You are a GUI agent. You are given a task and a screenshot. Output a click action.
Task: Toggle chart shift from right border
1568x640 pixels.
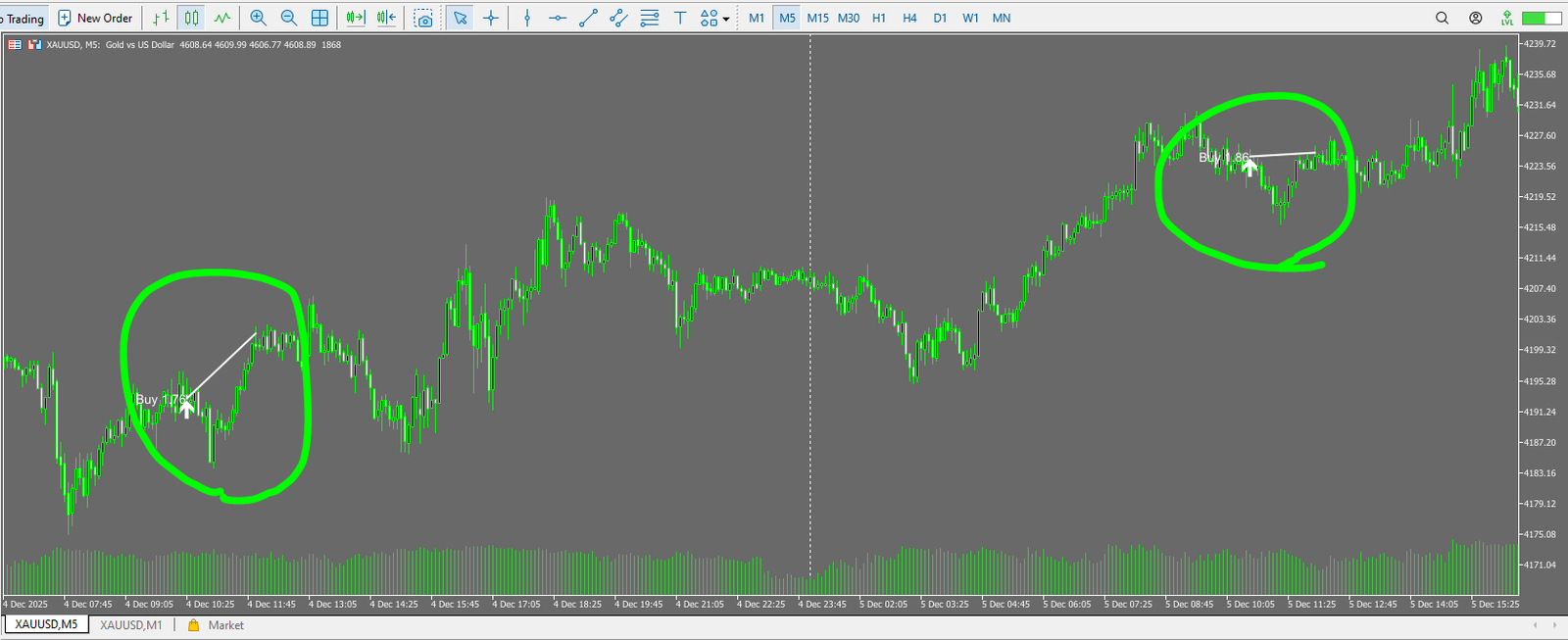point(387,18)
